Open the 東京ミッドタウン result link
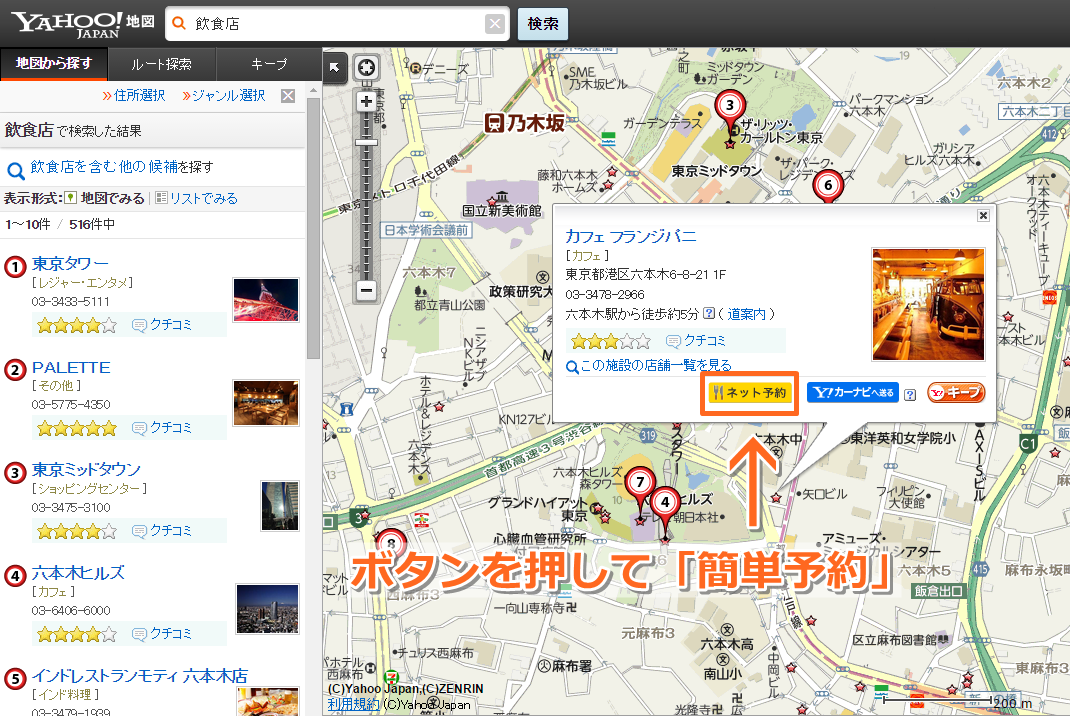Image resolution: width=1070 pixels, height=716 pixels. (86, 470)
